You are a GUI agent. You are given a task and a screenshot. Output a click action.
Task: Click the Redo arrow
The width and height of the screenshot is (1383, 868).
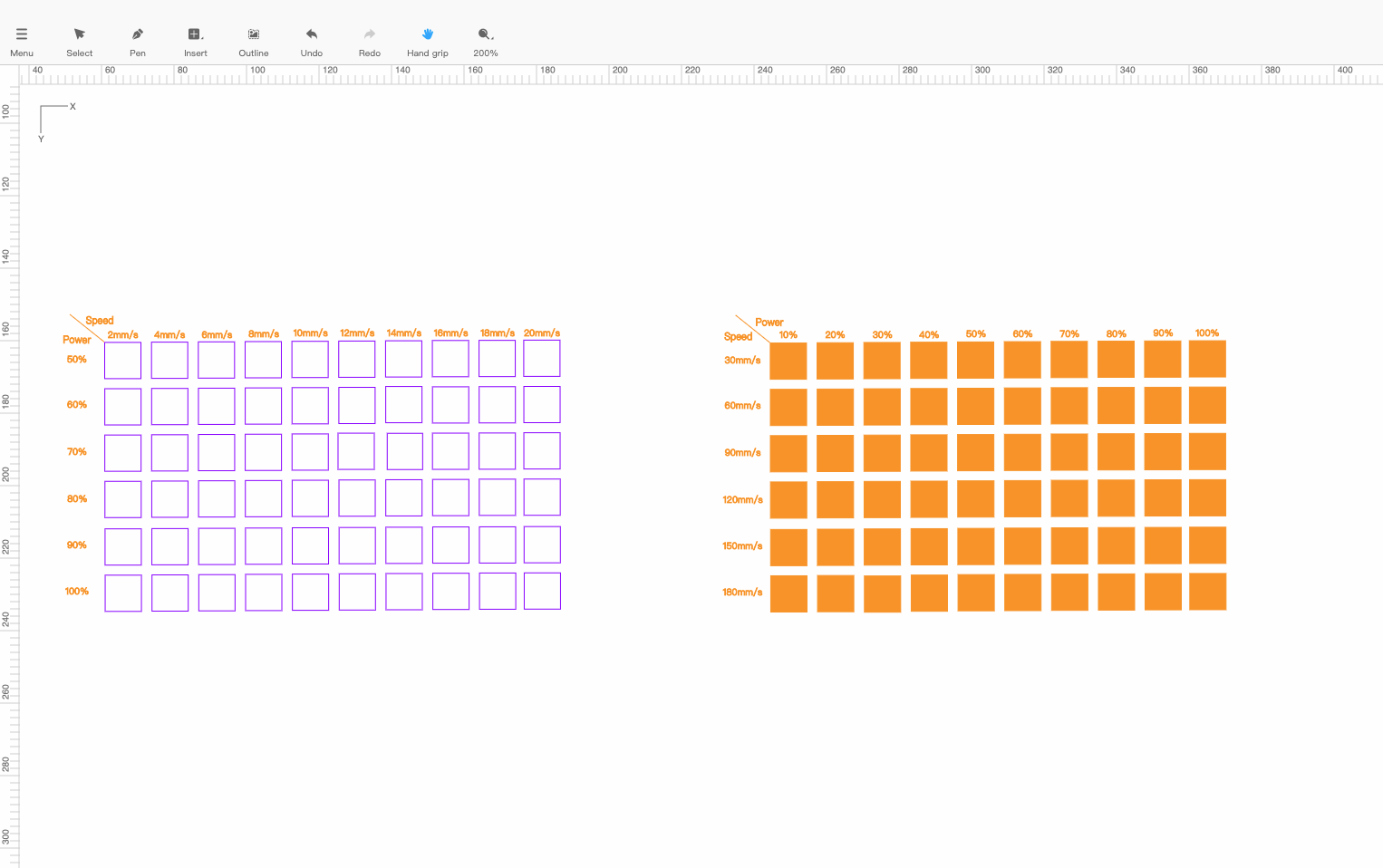click(370, 34)
